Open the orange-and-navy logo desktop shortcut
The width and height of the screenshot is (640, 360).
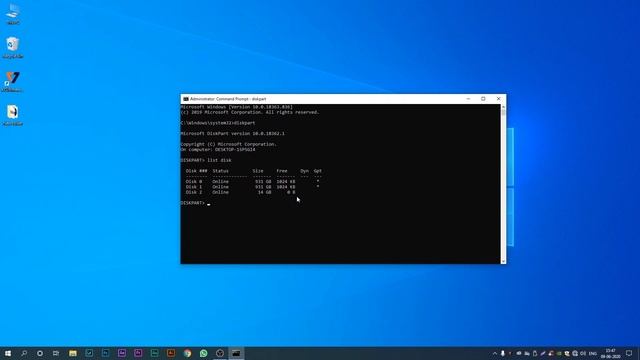[13, 81]
